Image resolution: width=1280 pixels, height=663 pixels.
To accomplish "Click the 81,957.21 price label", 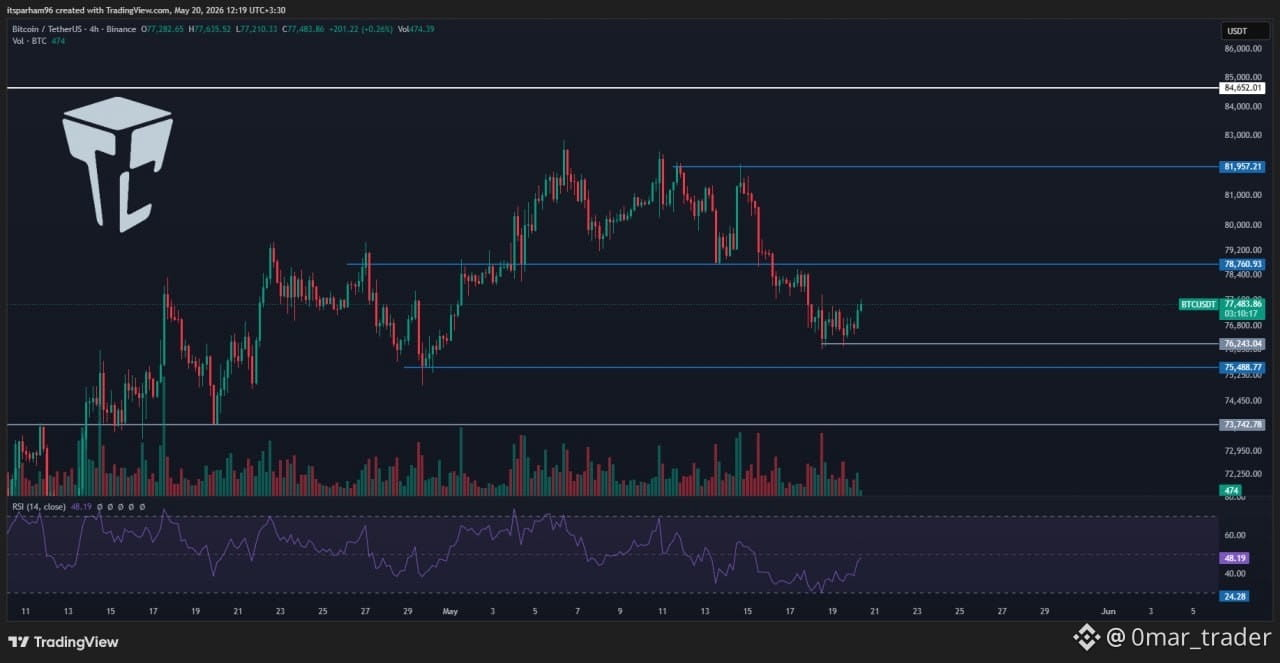I will 1243,166.
